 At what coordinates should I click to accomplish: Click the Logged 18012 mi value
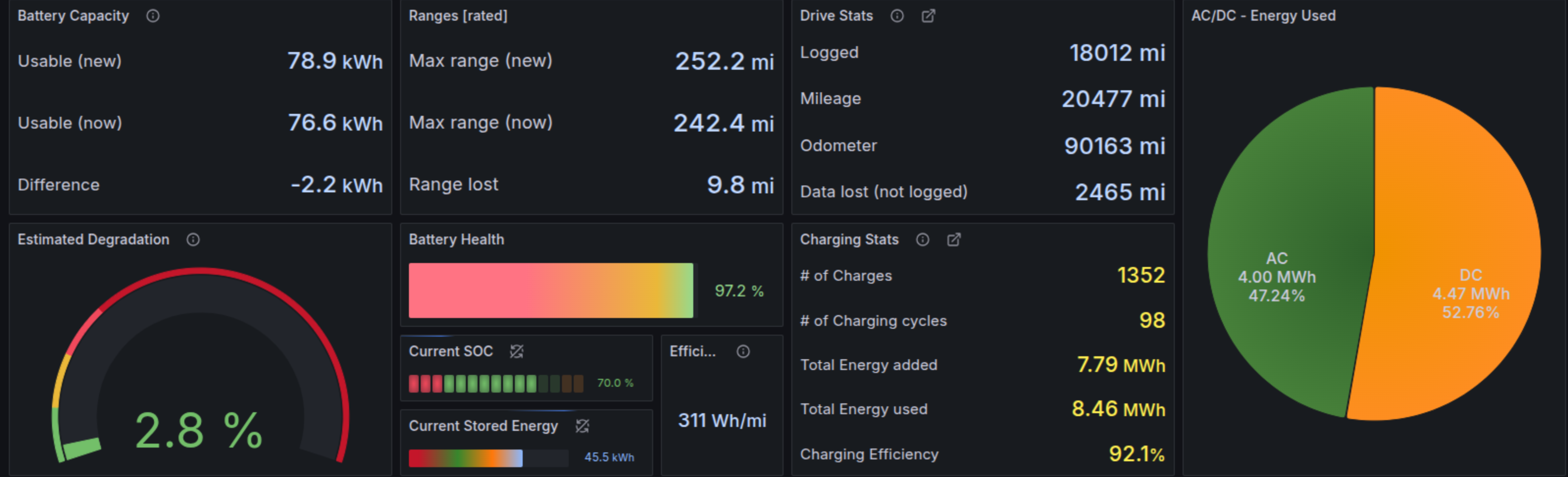pyautogui.click(x=1117, y=53)
